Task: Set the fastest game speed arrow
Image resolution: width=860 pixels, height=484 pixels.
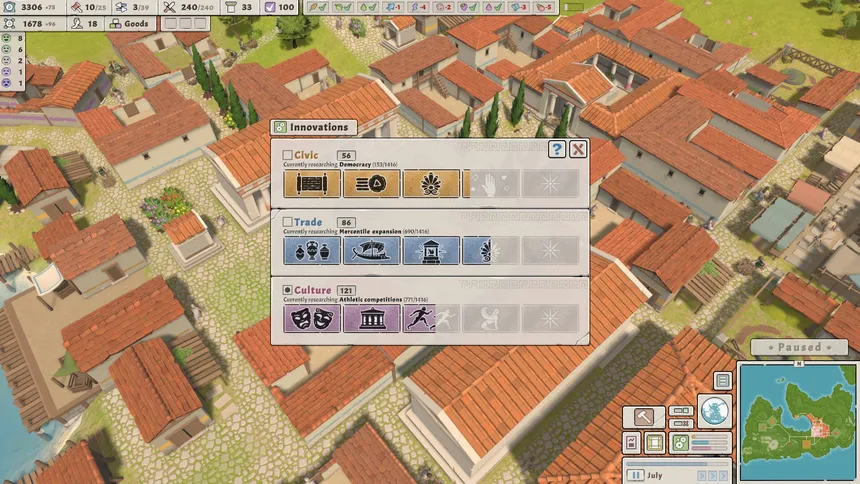Action: (723, 476)
